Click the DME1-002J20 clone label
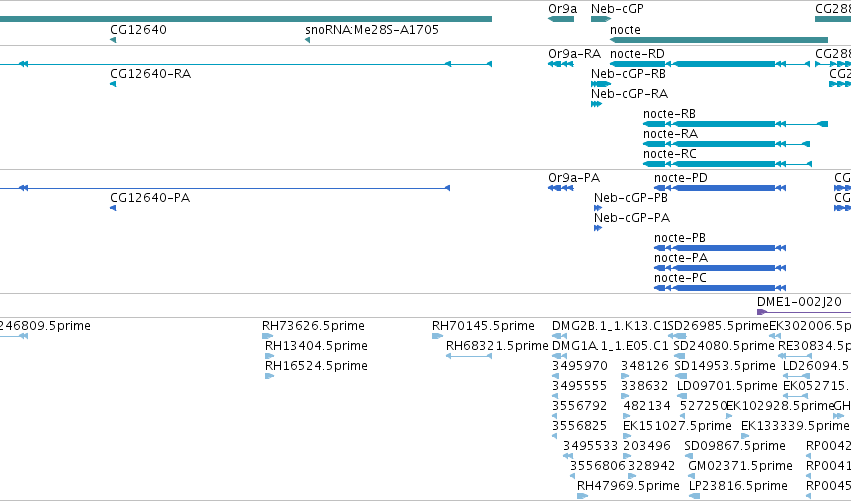 coord(799,302)
